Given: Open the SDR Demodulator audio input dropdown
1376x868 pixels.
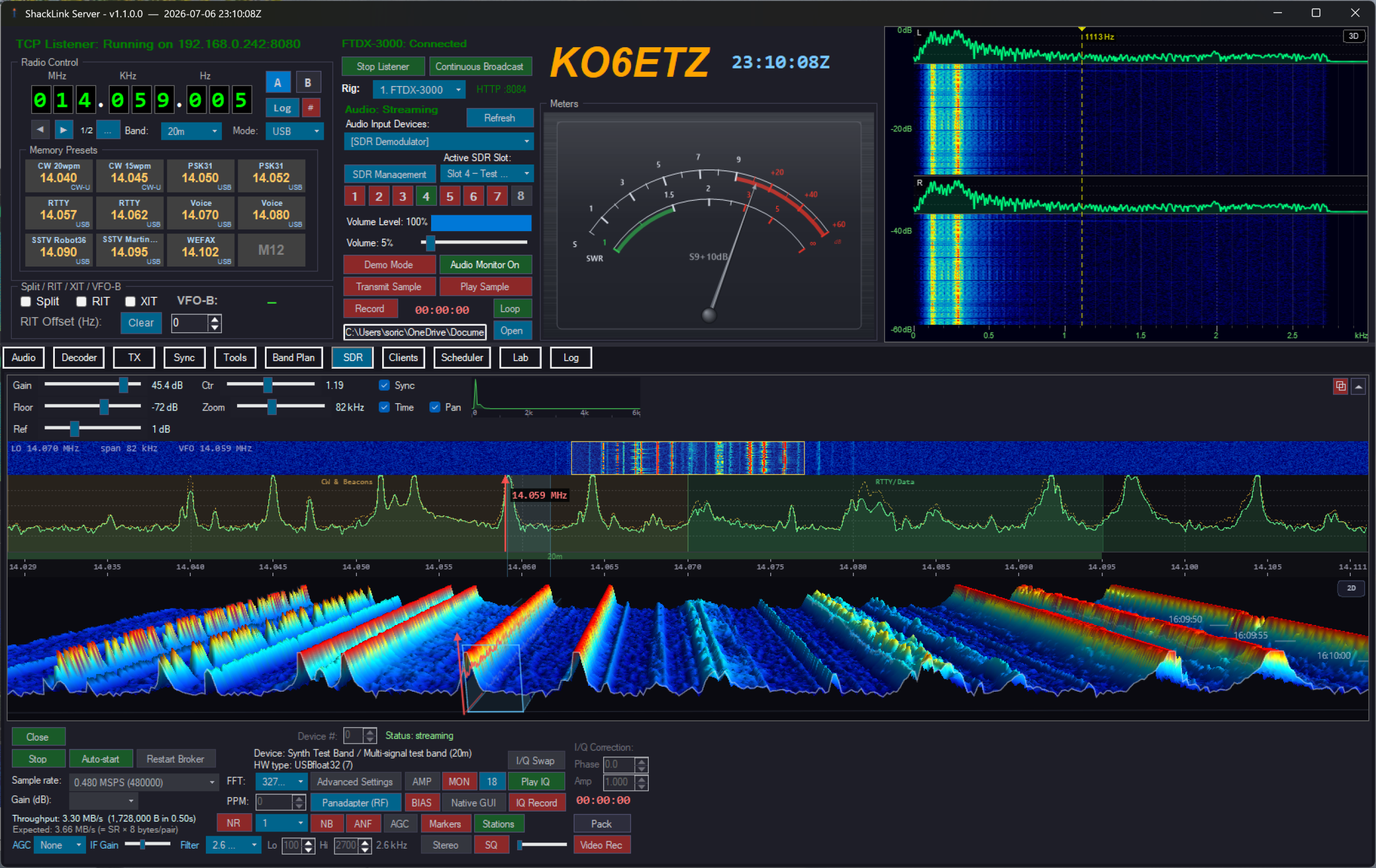Looking at the screenshot, I should click(439, 141).
